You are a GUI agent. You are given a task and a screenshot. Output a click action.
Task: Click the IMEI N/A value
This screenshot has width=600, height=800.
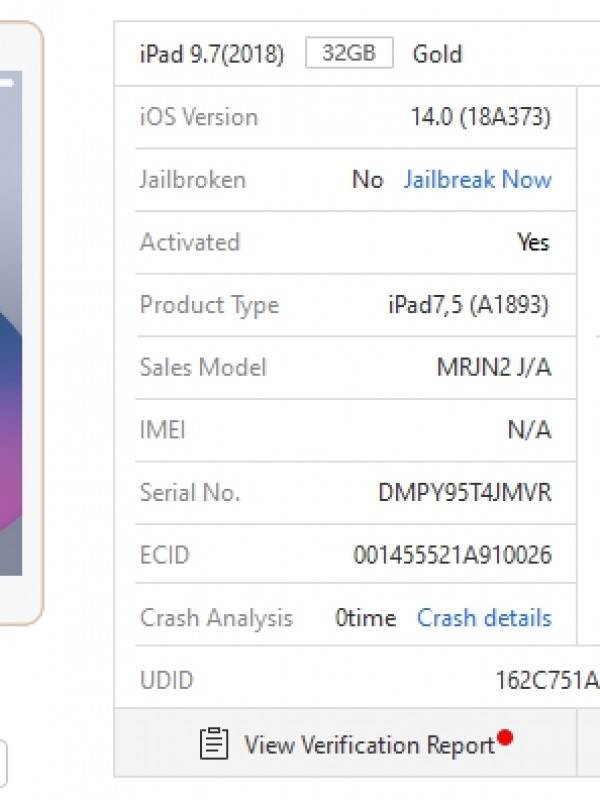(529, 430)
